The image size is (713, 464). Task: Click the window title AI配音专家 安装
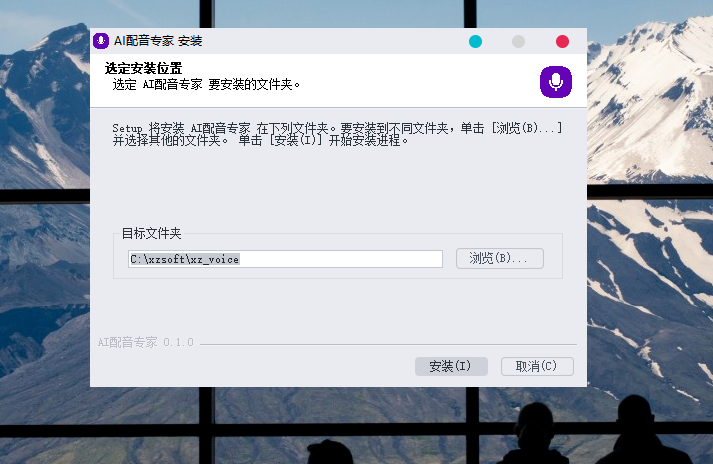pyautogui.click(x=158, y=41)
